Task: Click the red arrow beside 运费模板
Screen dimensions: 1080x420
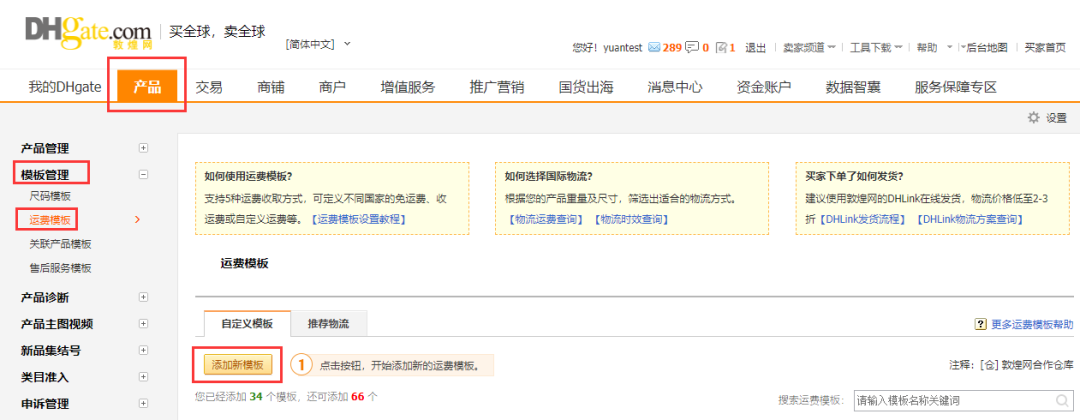Action: (138, 220)
